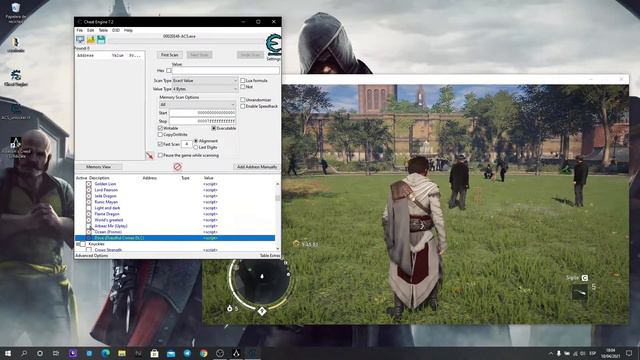The width and height of the screenshot is (640, 360).
Task: Open Table Extras
Action: [270, 256]
